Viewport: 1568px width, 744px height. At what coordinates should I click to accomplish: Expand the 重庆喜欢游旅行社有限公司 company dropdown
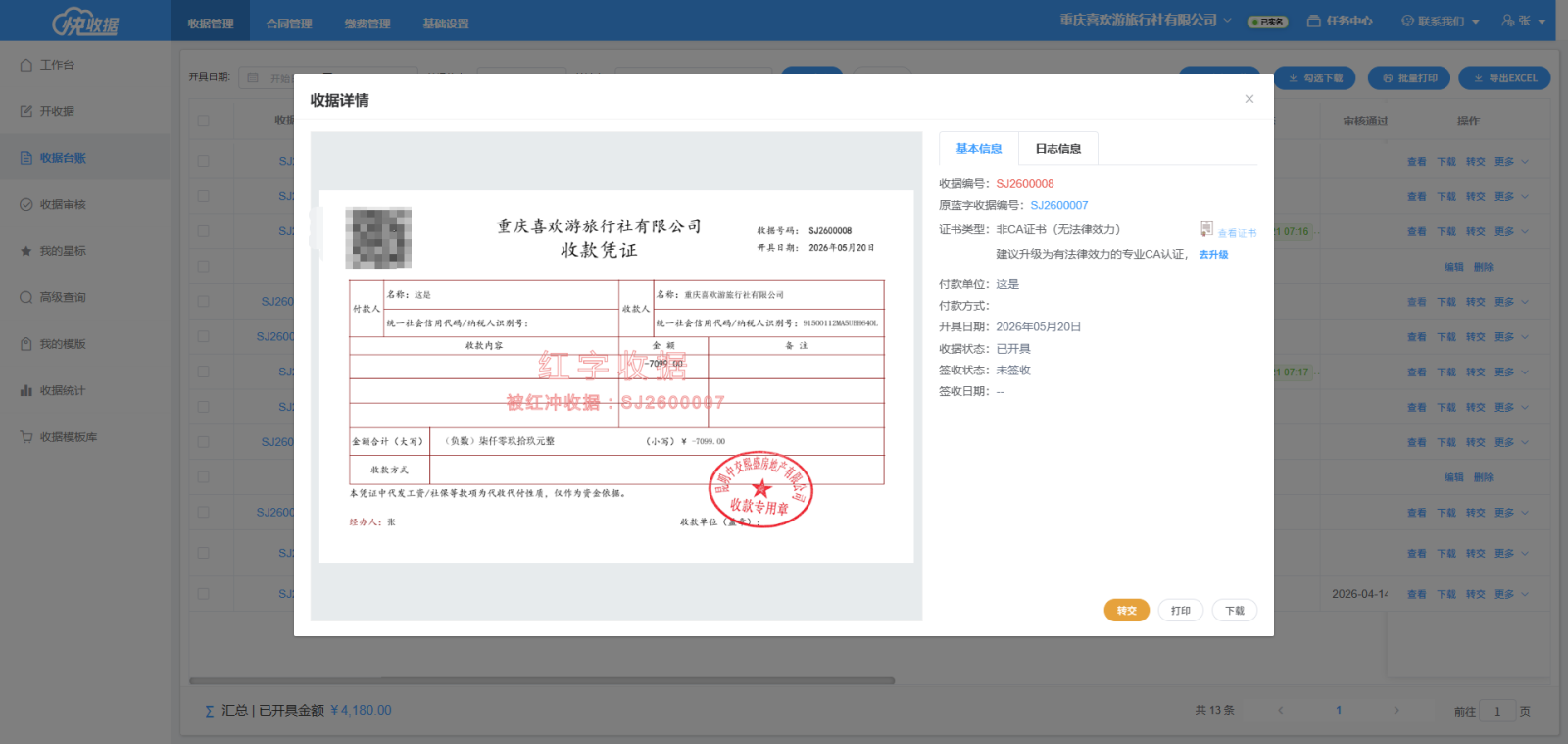click(x=1145, y=20)
